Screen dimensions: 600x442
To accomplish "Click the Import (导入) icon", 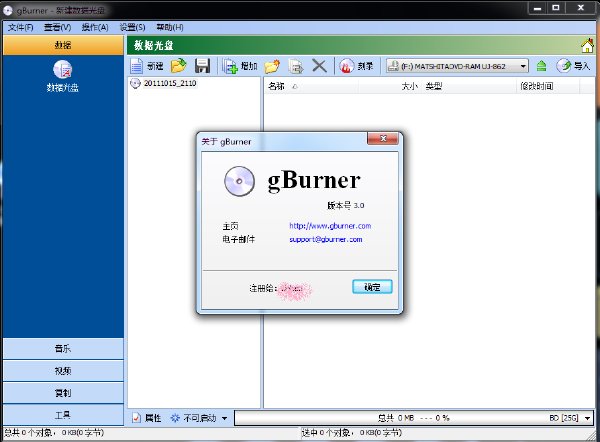I will coord(564,66).
